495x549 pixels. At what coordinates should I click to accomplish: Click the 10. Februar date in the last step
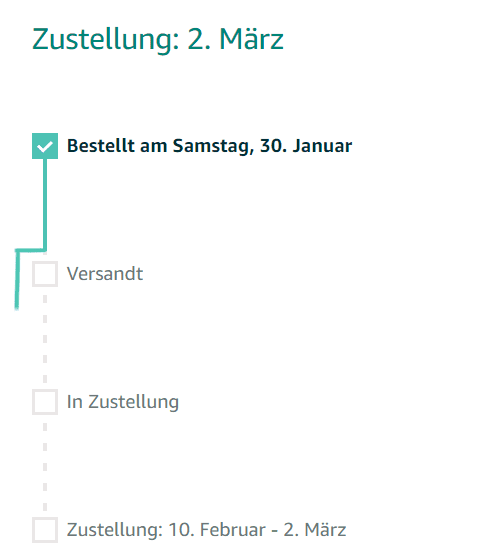click(217, 530)
